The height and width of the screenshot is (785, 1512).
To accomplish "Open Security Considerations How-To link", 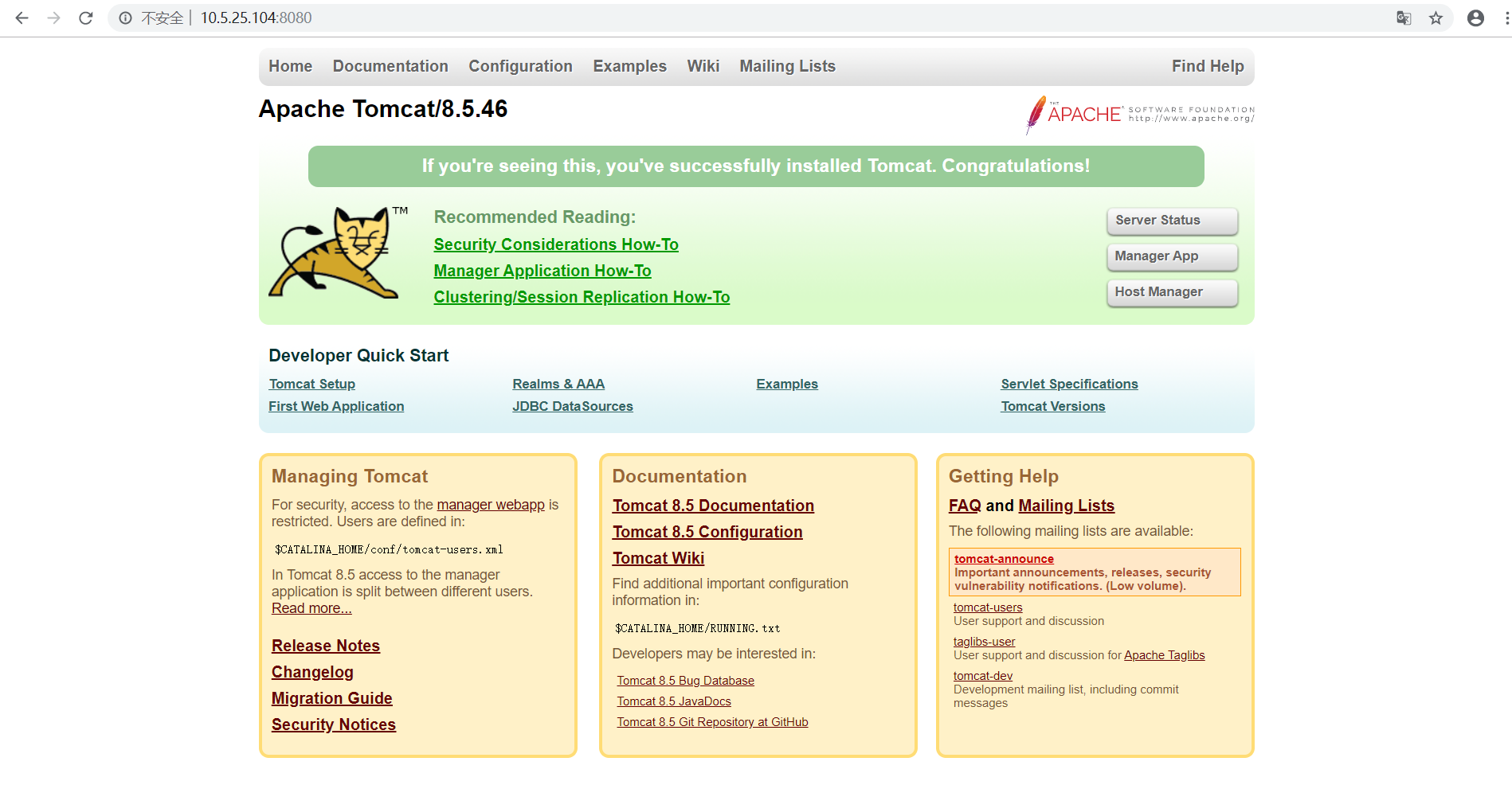I will tap(556, 244).
